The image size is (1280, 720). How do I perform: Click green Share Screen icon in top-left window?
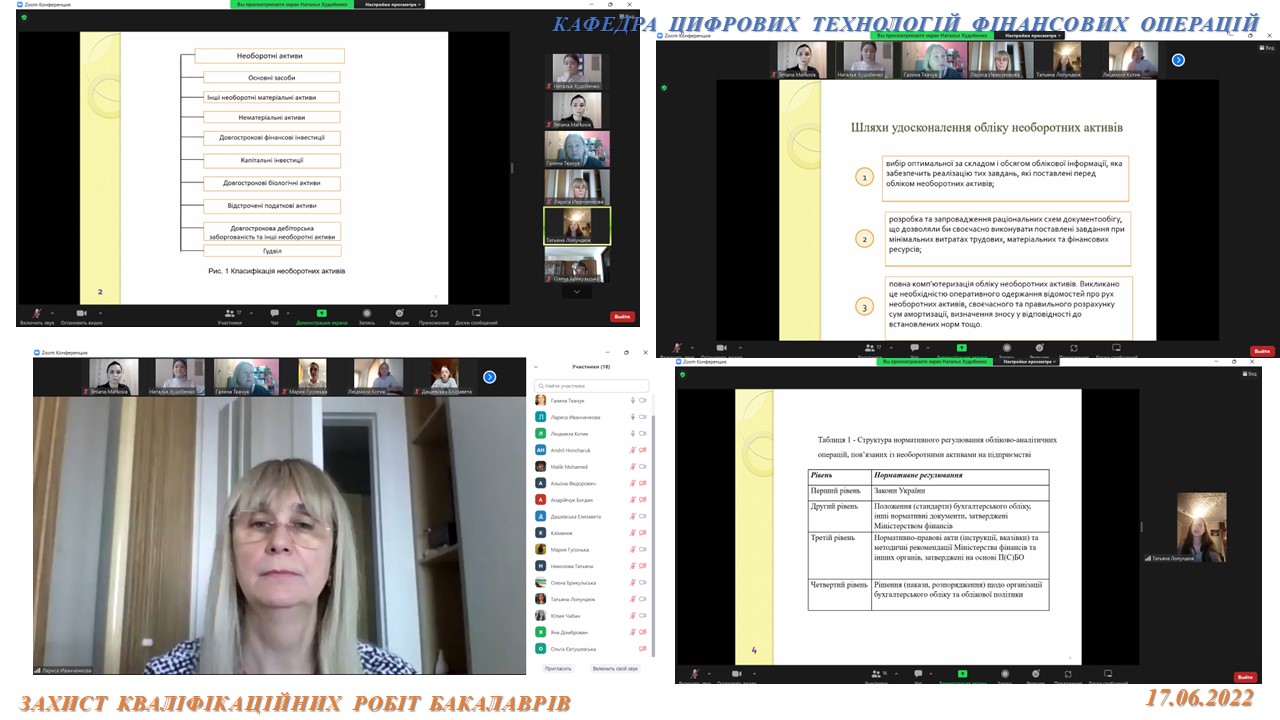(322, 313)
